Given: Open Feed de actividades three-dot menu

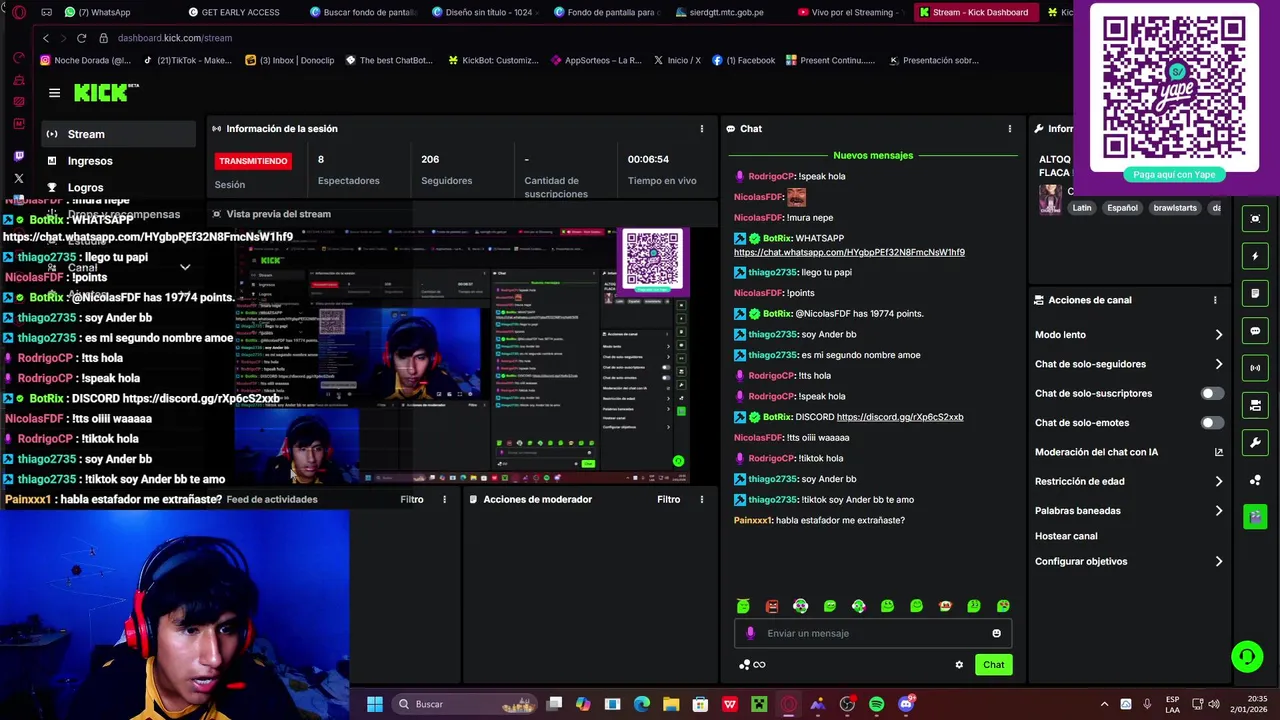Looking at the screenshot, I should tap(444, 499).
